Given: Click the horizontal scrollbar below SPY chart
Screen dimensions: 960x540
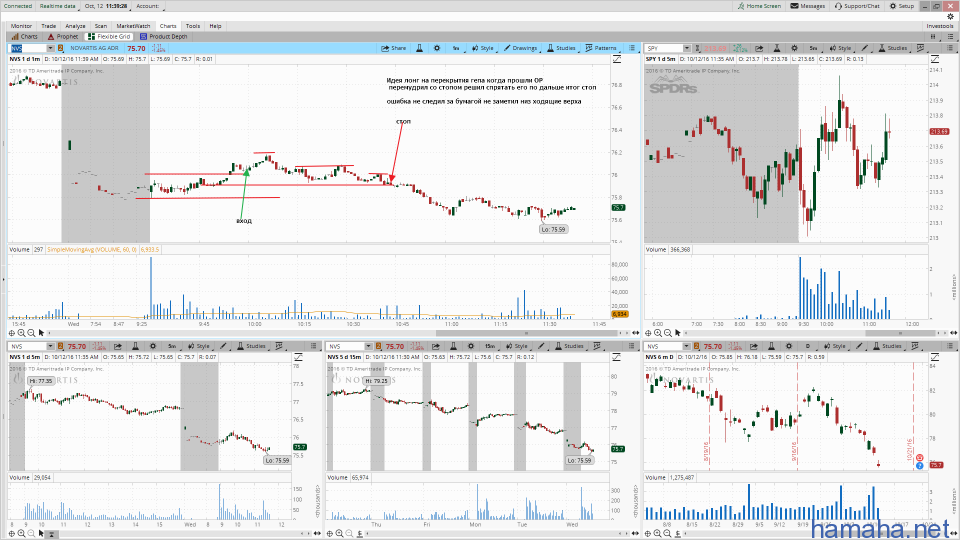Looking at the screenshot, I should tap(900, 333).
